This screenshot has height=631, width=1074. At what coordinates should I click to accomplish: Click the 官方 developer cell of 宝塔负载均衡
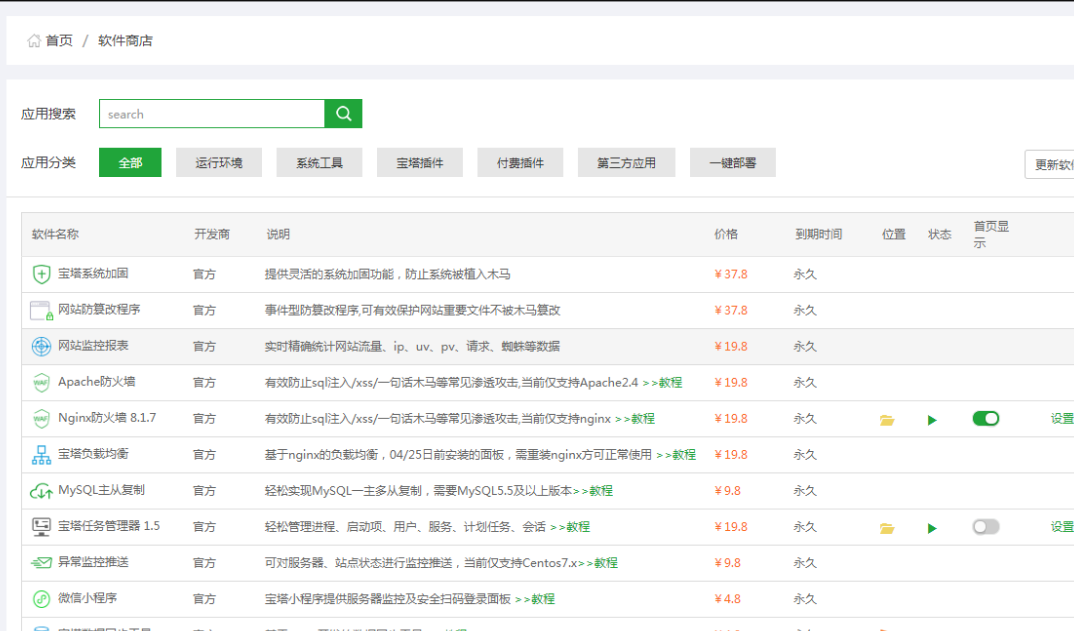[204, 455]
